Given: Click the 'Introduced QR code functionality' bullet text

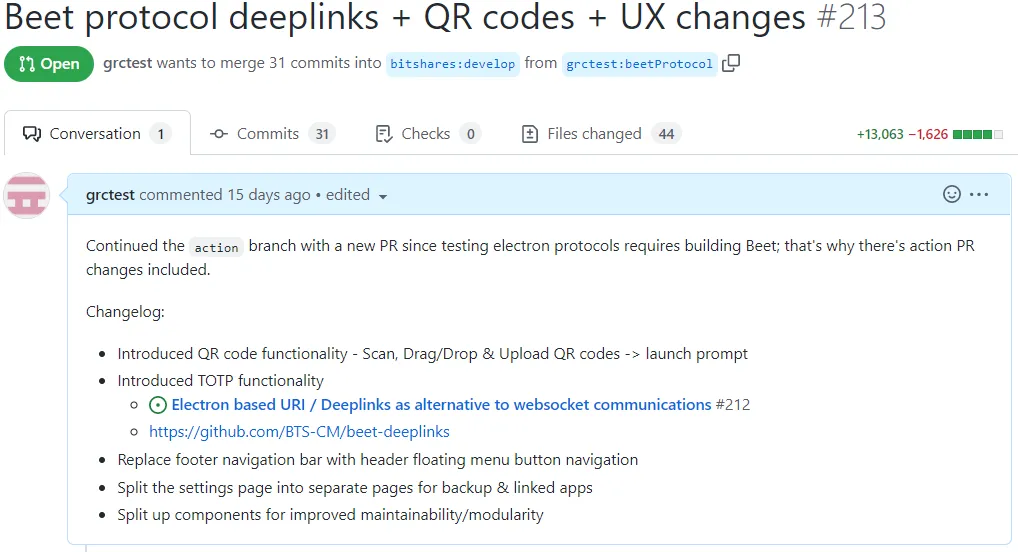Looking at the screenshot, I should 432,354.
